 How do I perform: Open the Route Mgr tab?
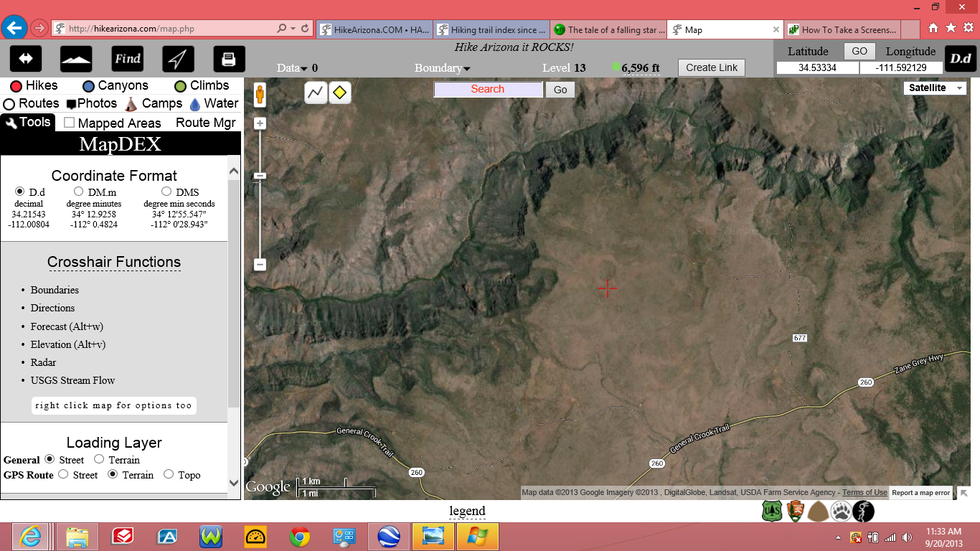click(x=205, y=122)
